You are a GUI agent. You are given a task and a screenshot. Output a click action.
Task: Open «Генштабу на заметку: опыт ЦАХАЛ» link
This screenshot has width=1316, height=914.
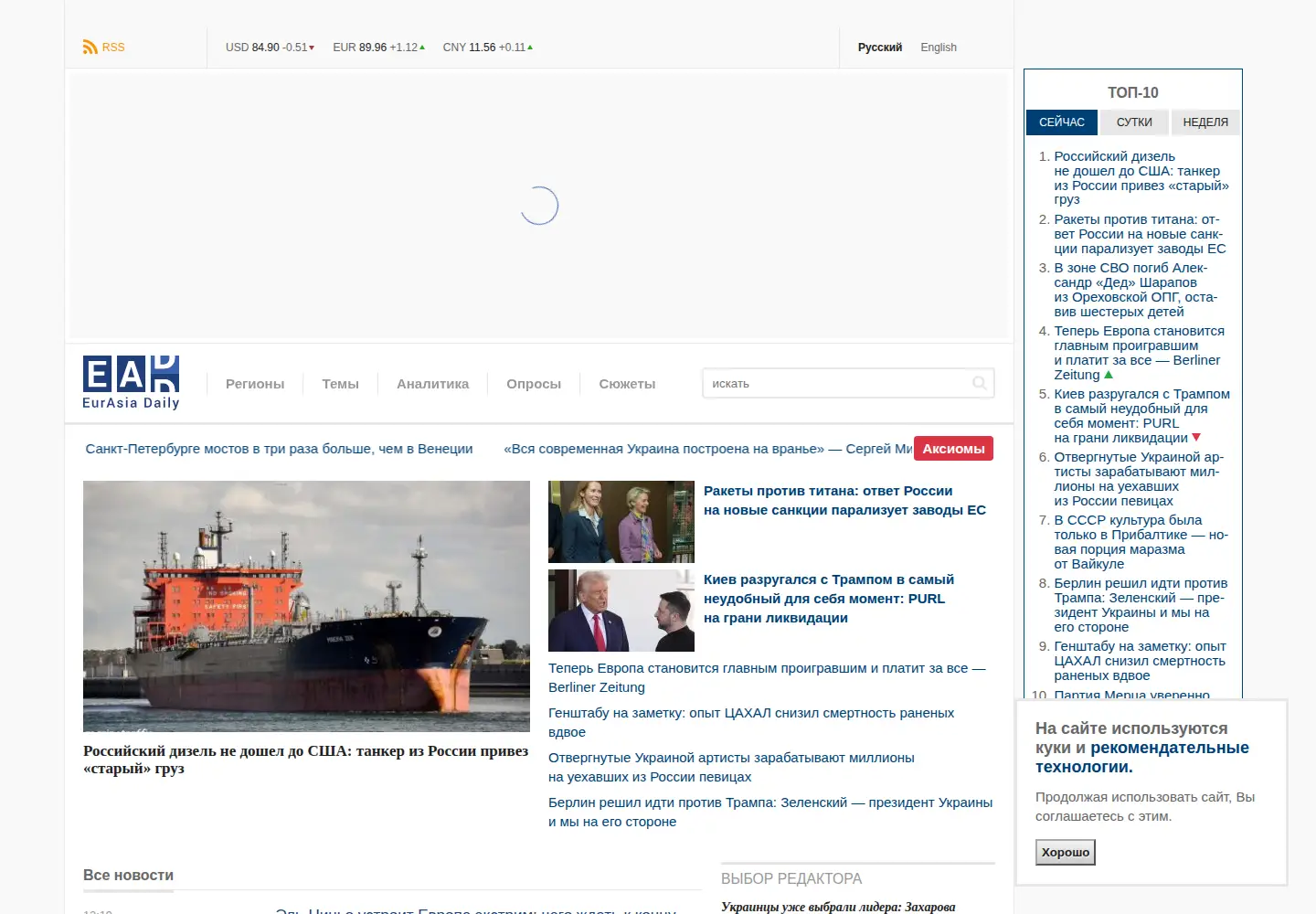(x=751, y=723)
